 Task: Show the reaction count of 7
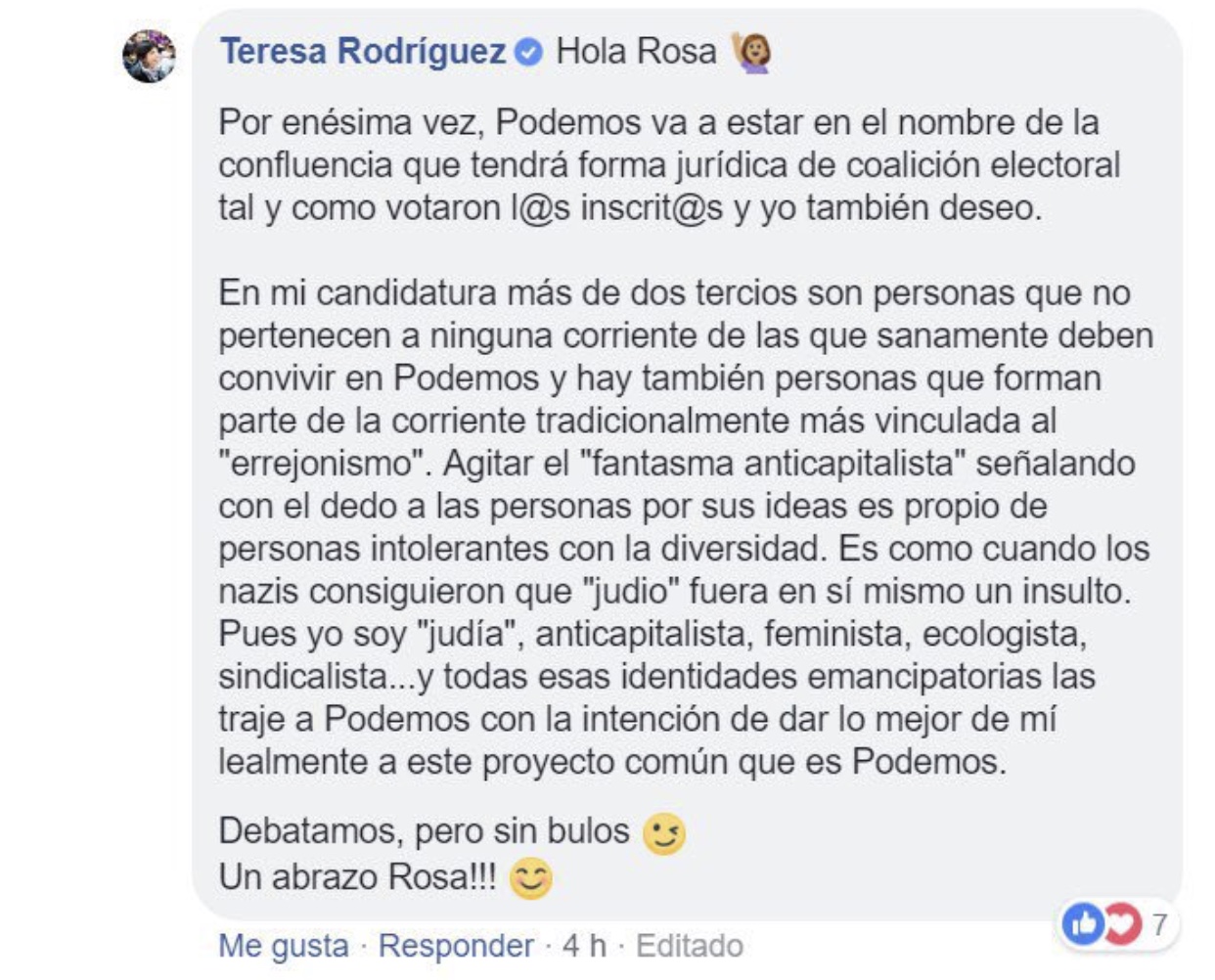pos(1159,923)
